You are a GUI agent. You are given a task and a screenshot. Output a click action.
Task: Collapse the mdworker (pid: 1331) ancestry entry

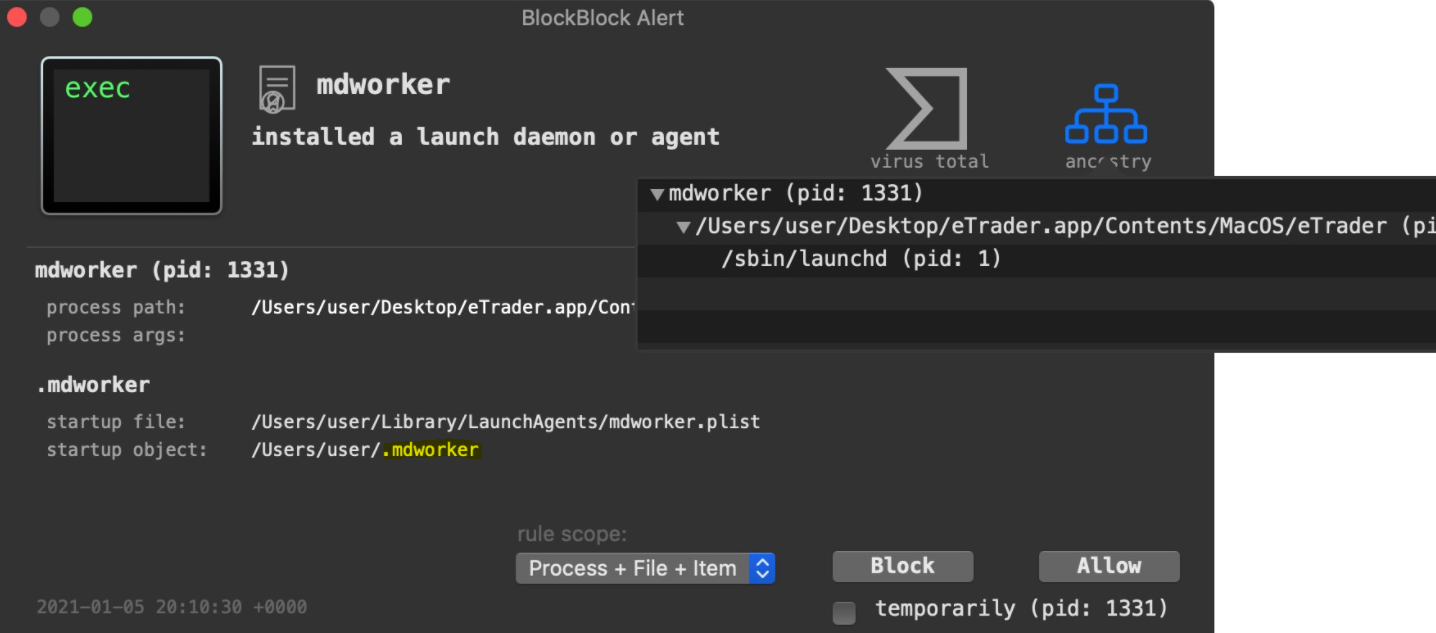(x=658, y=193)
